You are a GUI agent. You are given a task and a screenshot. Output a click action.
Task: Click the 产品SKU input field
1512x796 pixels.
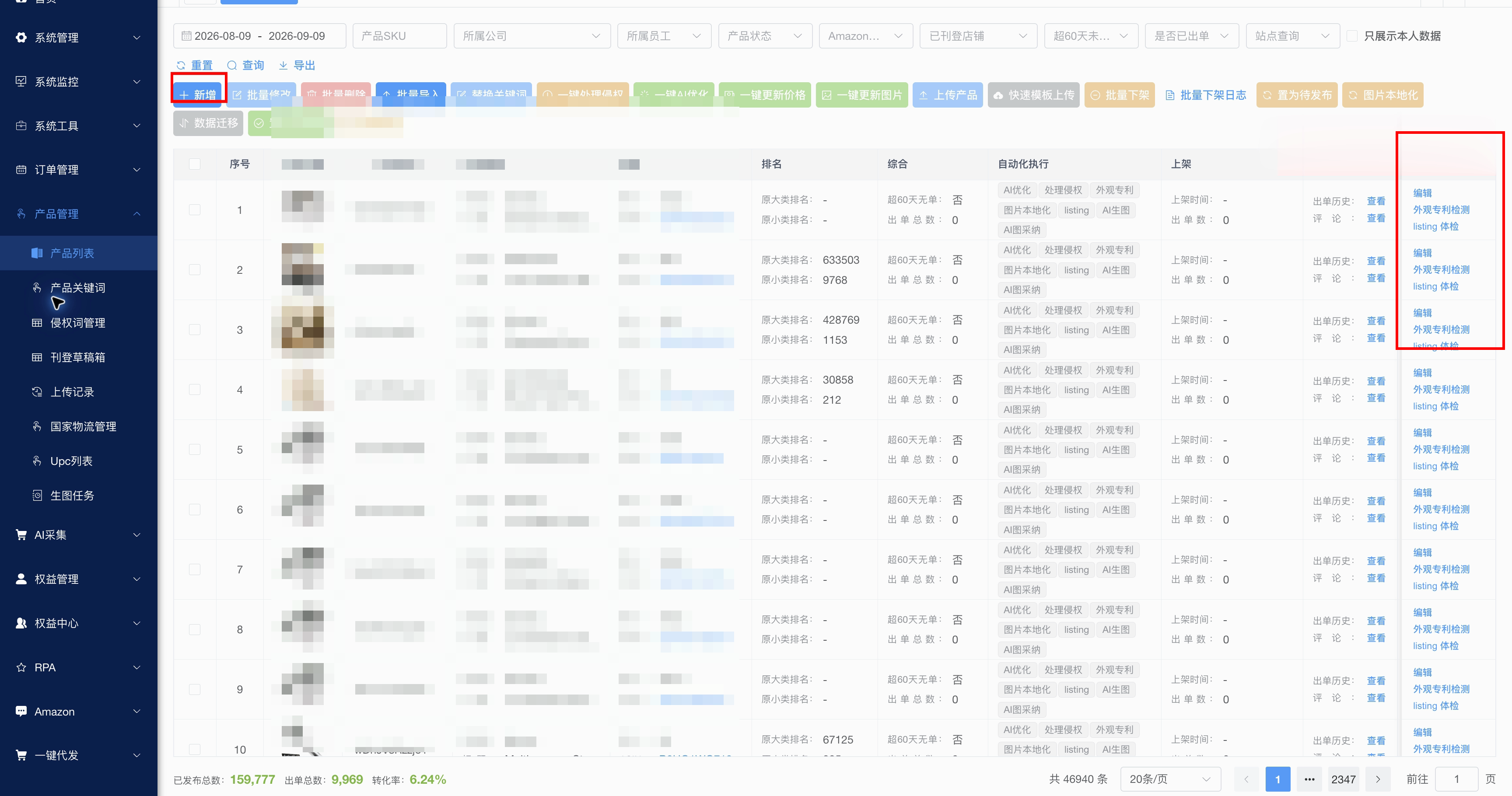pyautogui.click(x=399, y=36)
